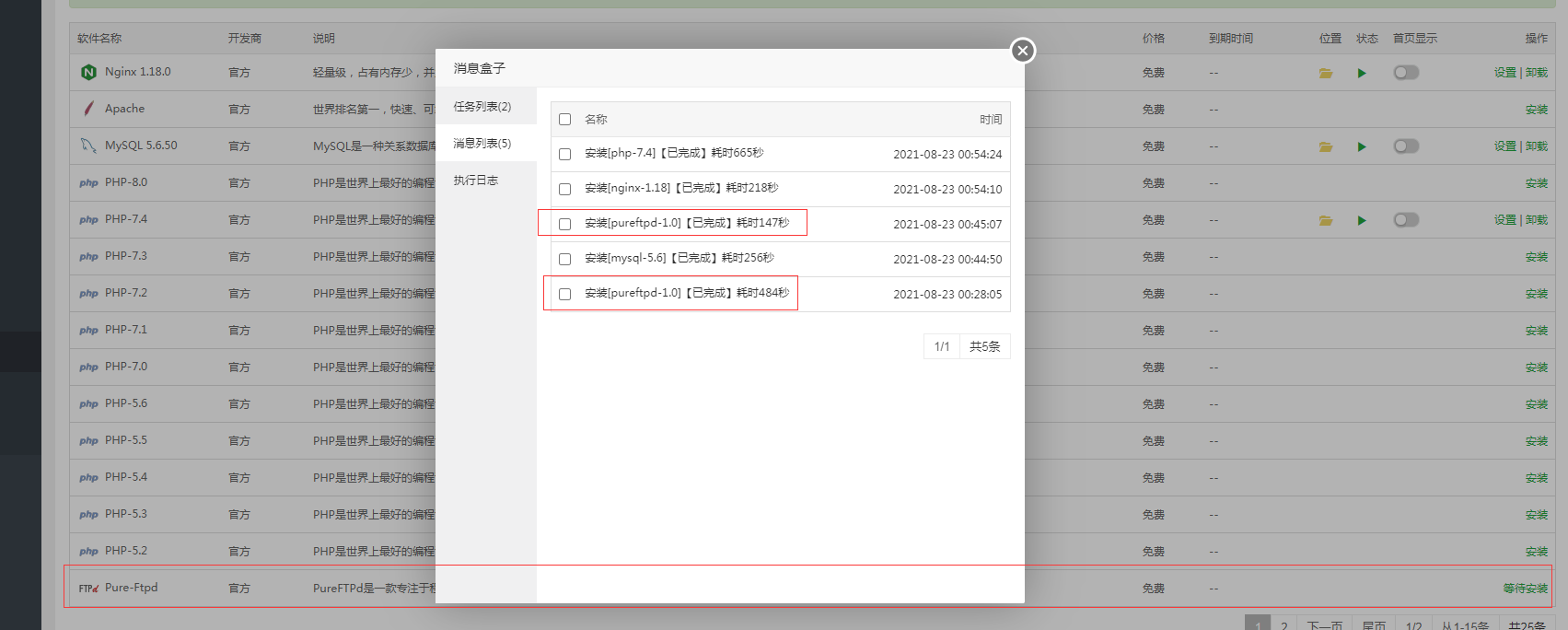1568x630 pixels.
Task: Click the PHP-5.3 php icon
Action: pyautogui.click(x=88, y=515)
